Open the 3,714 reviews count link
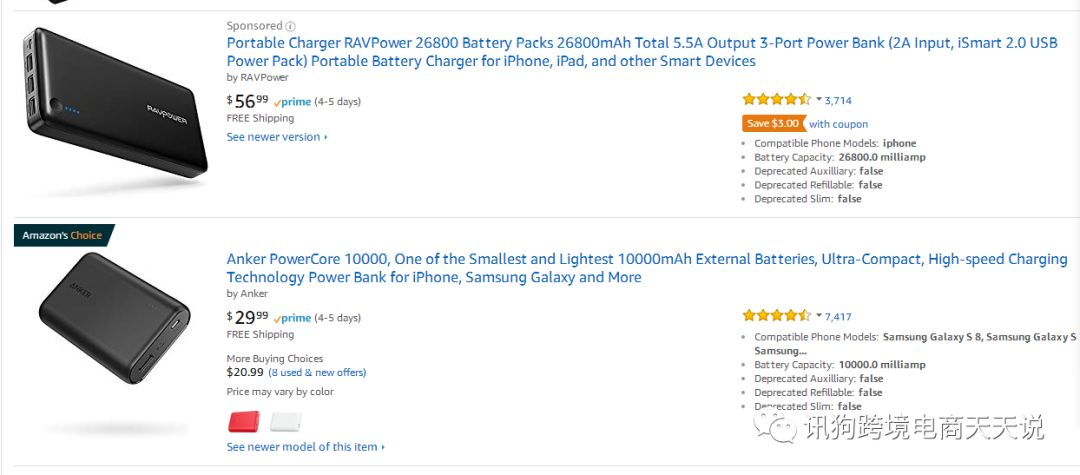The image size is (1080, 475). click(x=838, y=100)
